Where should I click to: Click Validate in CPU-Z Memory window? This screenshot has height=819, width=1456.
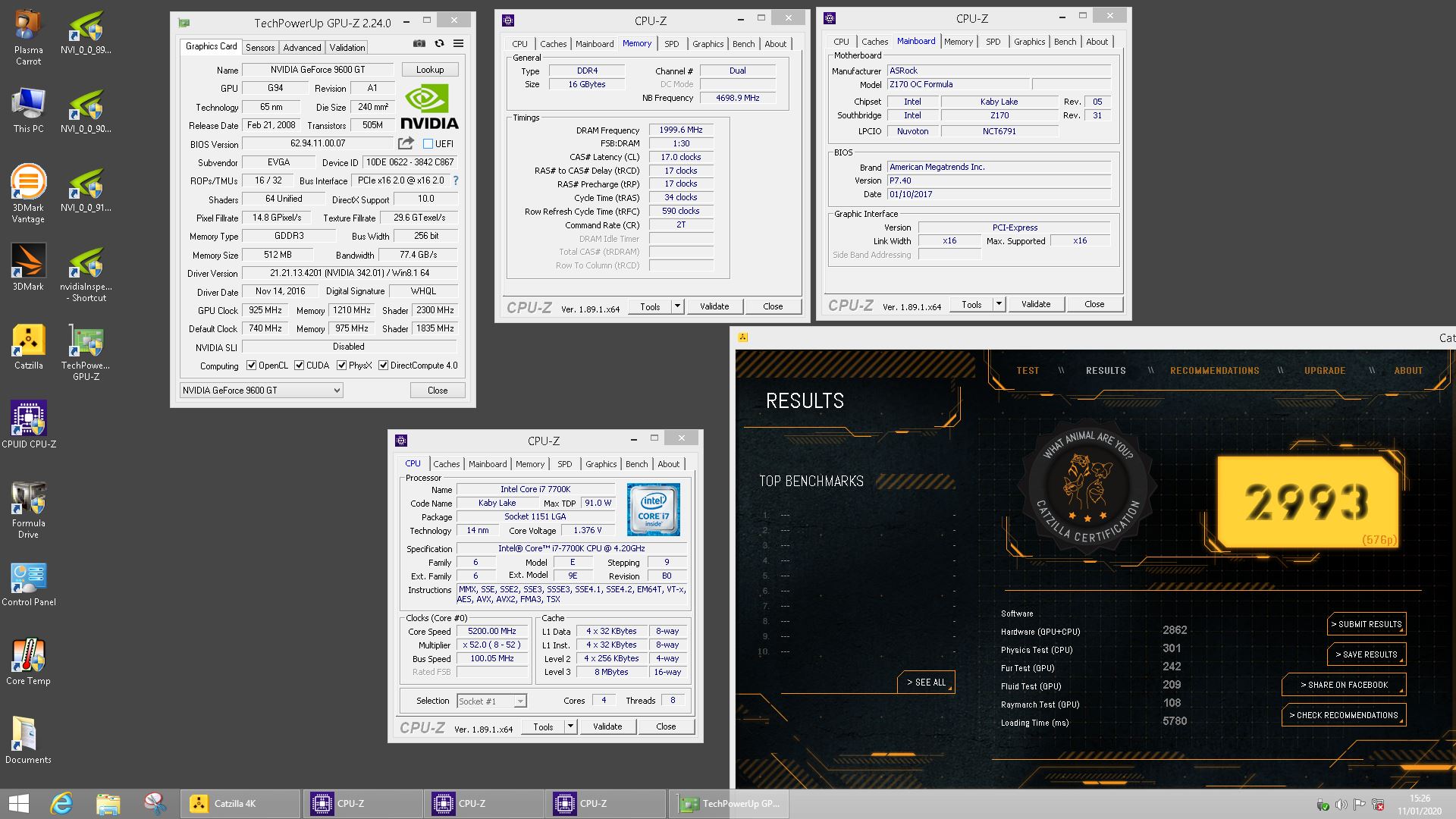[x=714, y=306]
